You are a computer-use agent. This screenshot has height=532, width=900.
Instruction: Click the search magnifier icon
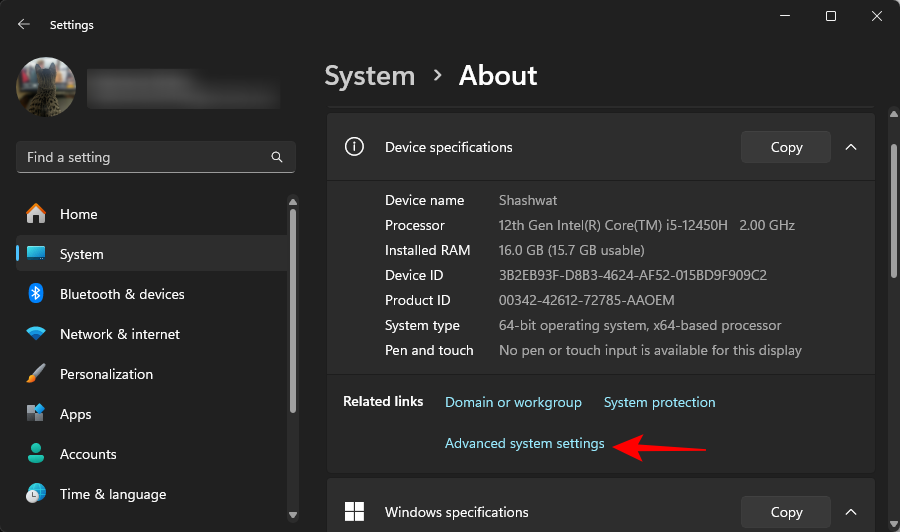277,157
